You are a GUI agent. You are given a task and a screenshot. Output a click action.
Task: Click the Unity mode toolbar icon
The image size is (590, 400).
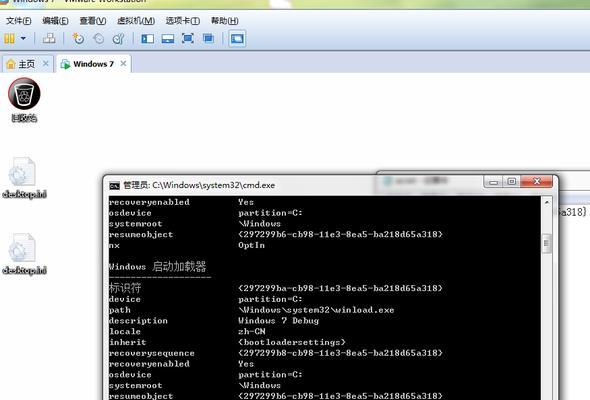208,38
